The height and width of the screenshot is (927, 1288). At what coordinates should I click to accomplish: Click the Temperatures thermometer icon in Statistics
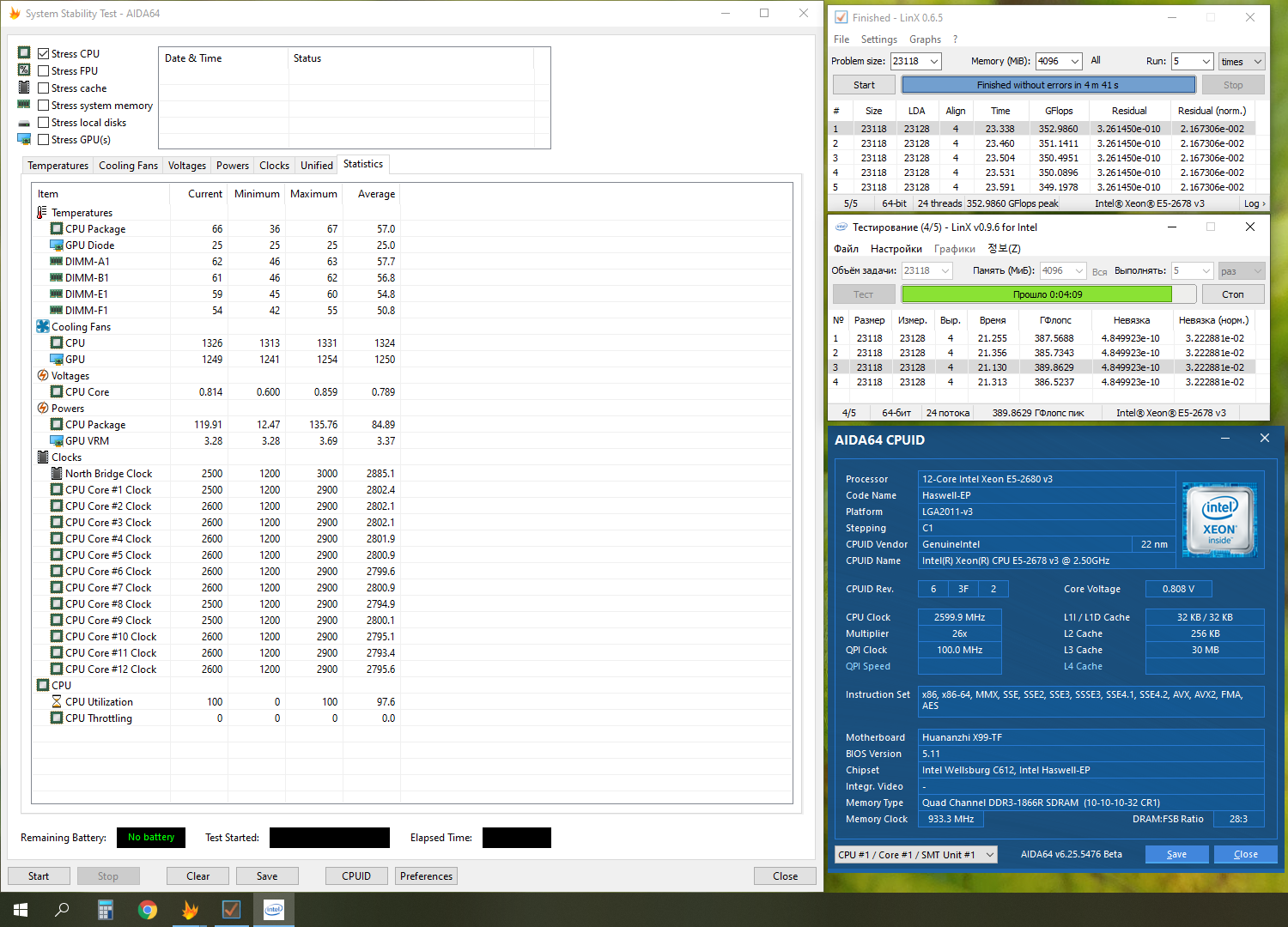(42, 212)
